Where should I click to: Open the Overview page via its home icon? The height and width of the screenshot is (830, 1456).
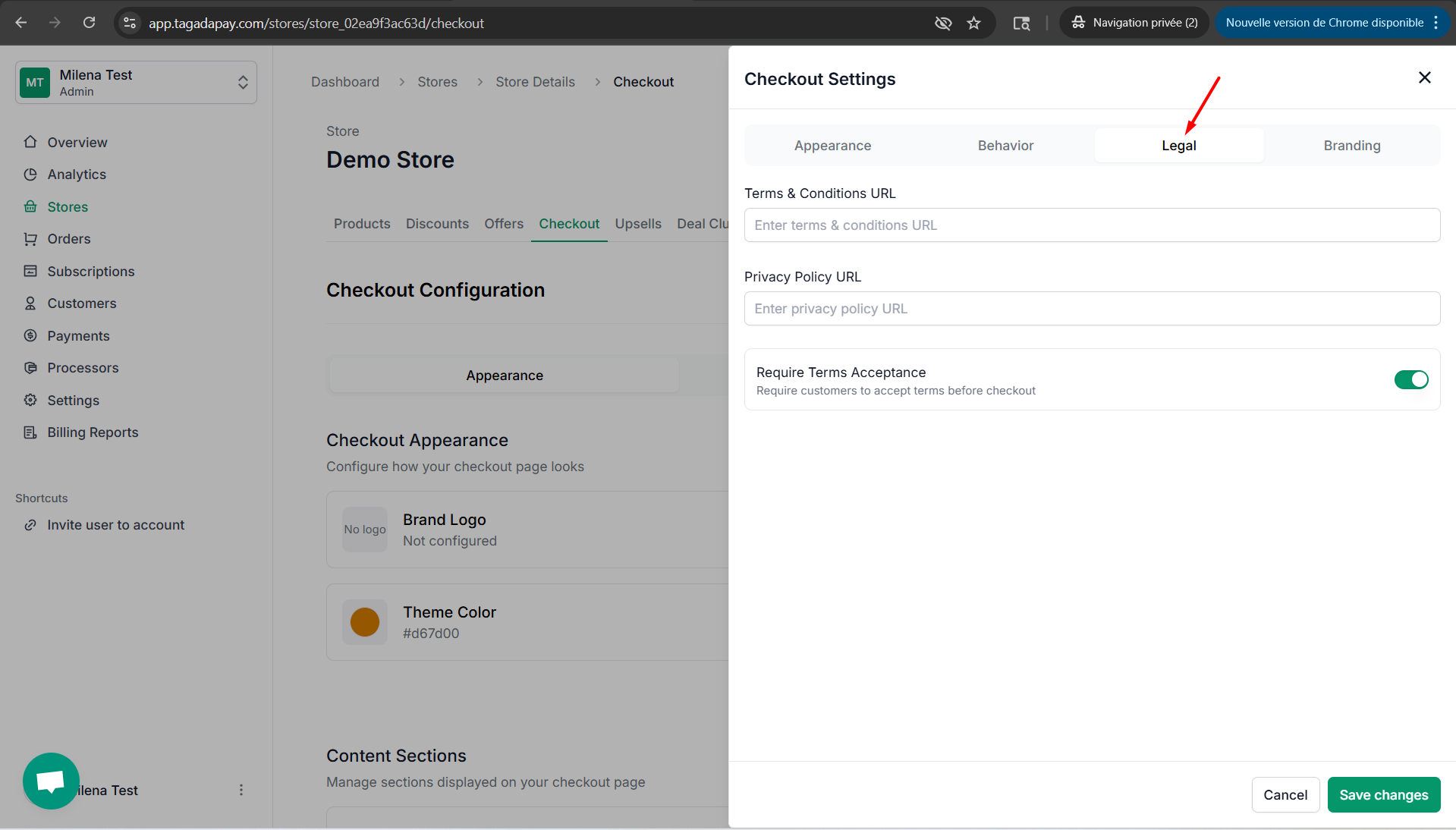[x=30, y=142]
